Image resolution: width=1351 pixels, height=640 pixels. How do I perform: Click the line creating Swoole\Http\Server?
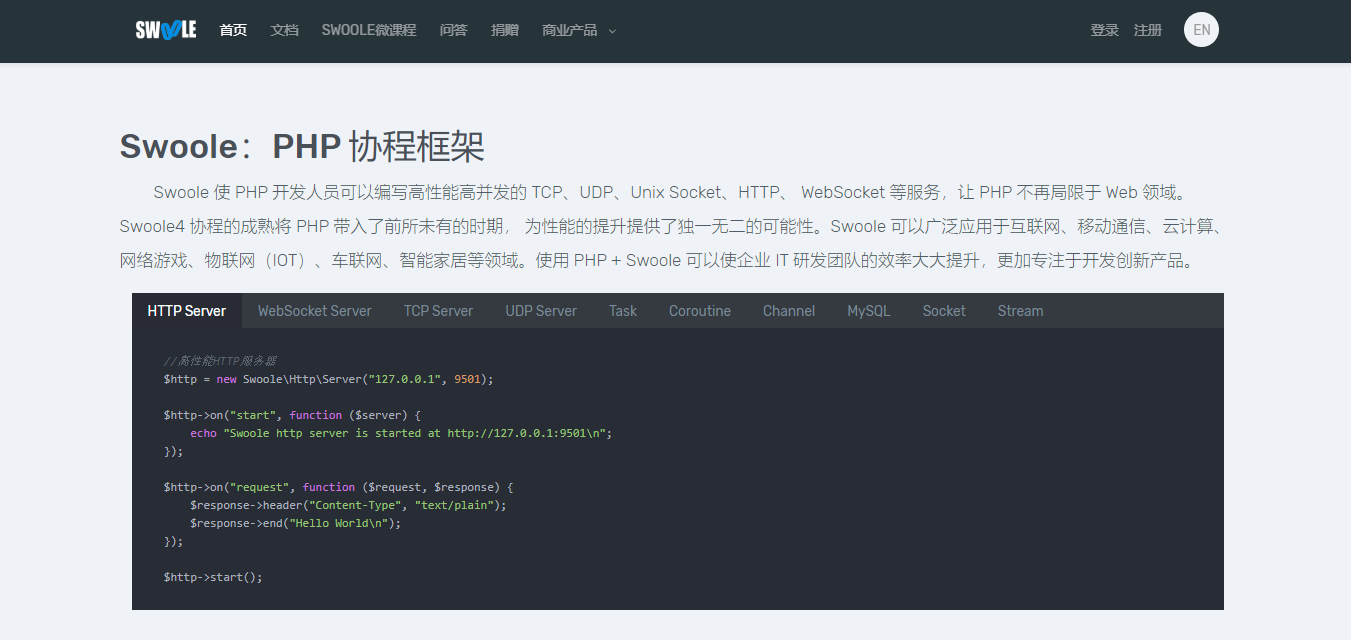pyautogui.click(x=329, y=379)
